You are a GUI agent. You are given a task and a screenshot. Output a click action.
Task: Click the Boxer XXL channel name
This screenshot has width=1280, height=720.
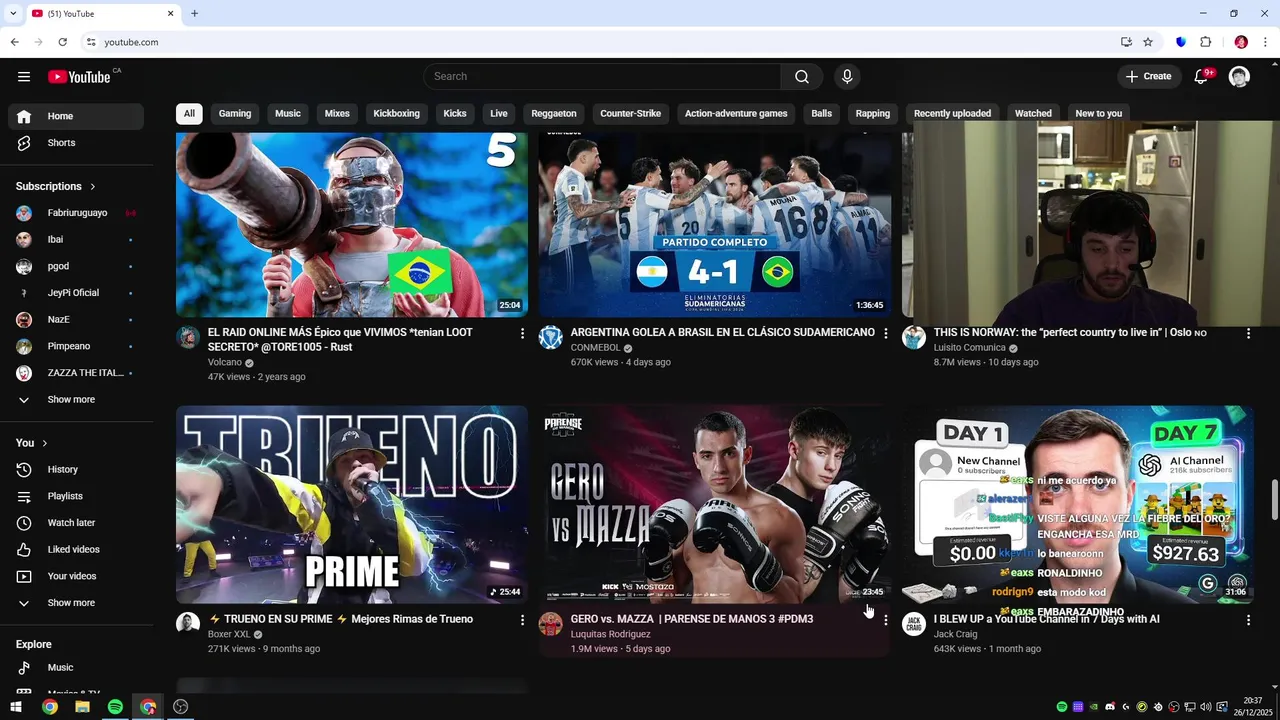pos(229,634)
